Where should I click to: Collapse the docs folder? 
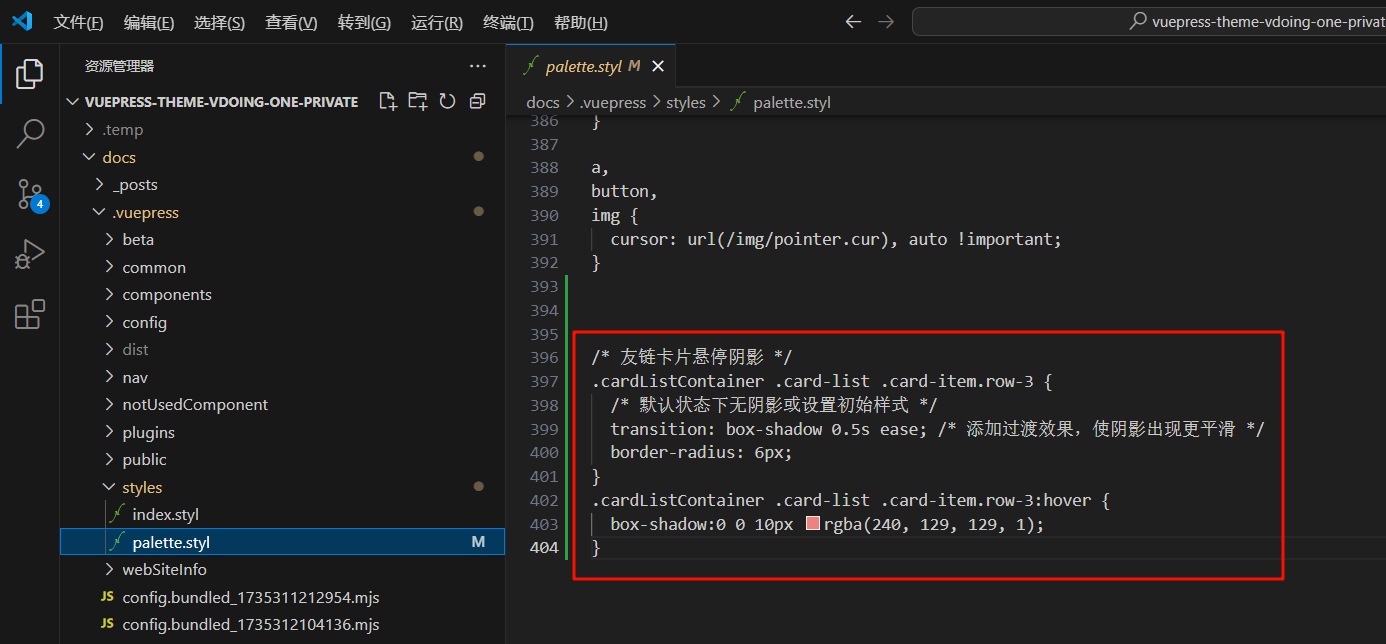click(282, 157)
